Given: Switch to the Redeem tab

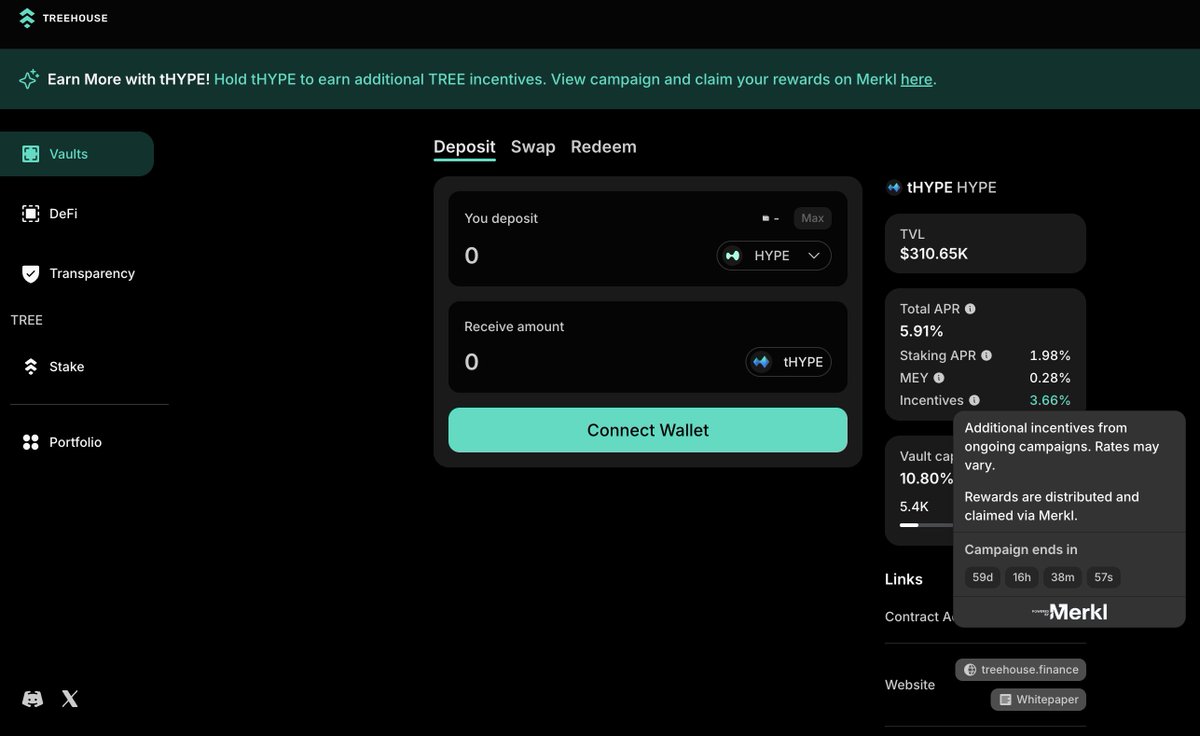Looking at the screenshot, I should 603,147.
